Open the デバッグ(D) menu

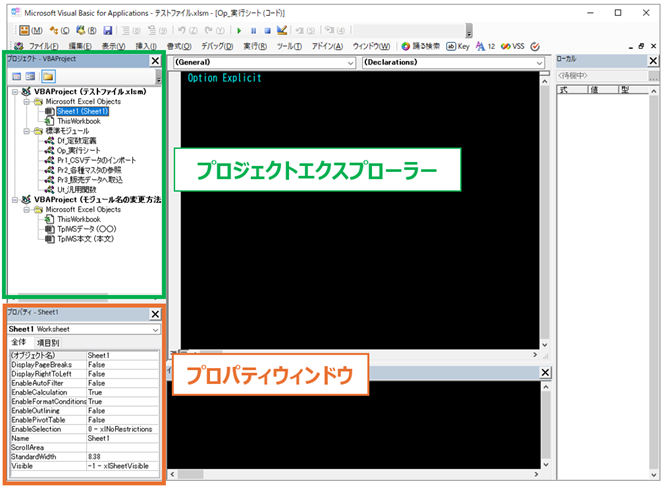217,46
